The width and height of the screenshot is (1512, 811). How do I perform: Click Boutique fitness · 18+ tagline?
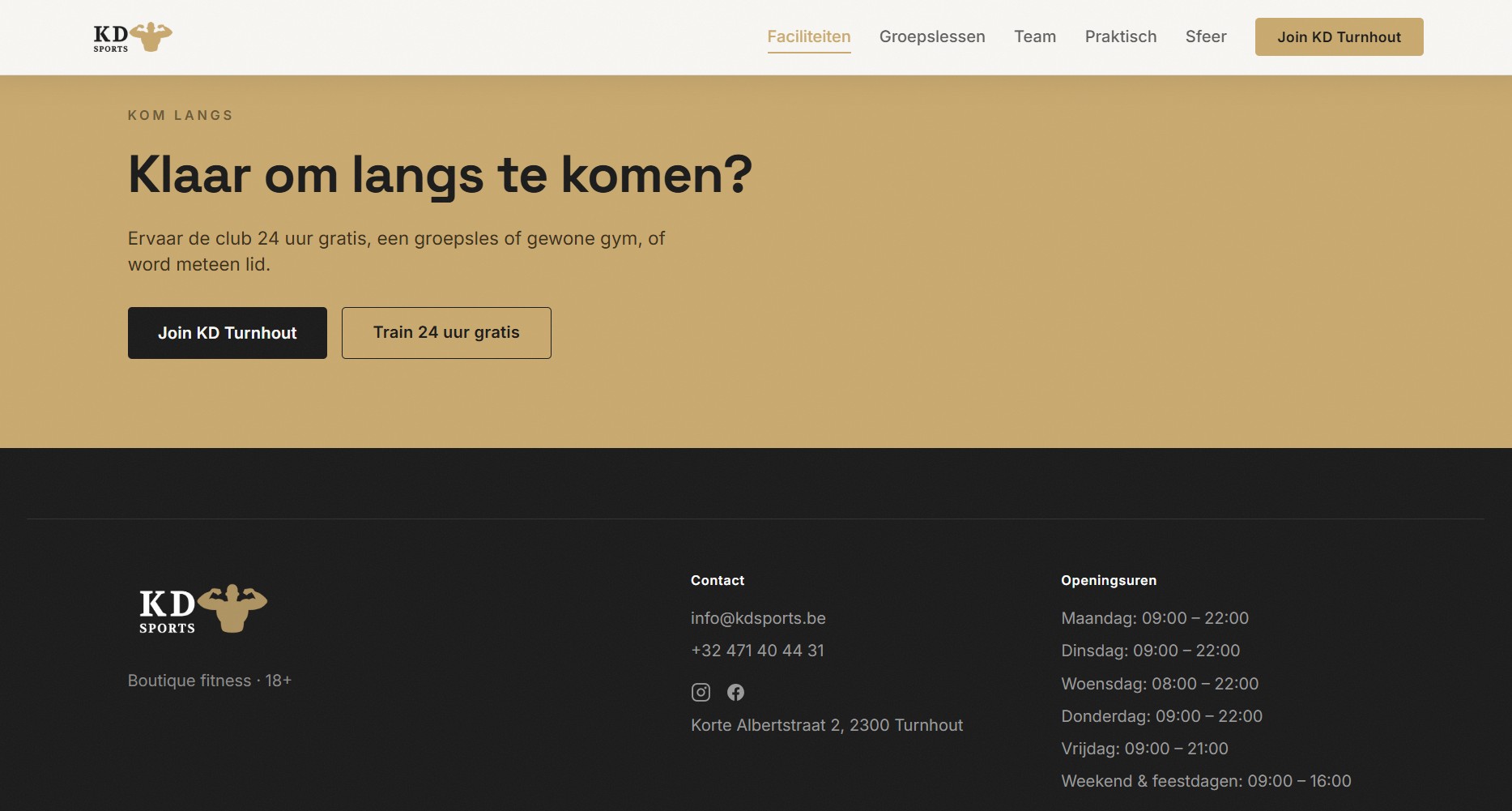pyautogui.click(x=210, y=681)
